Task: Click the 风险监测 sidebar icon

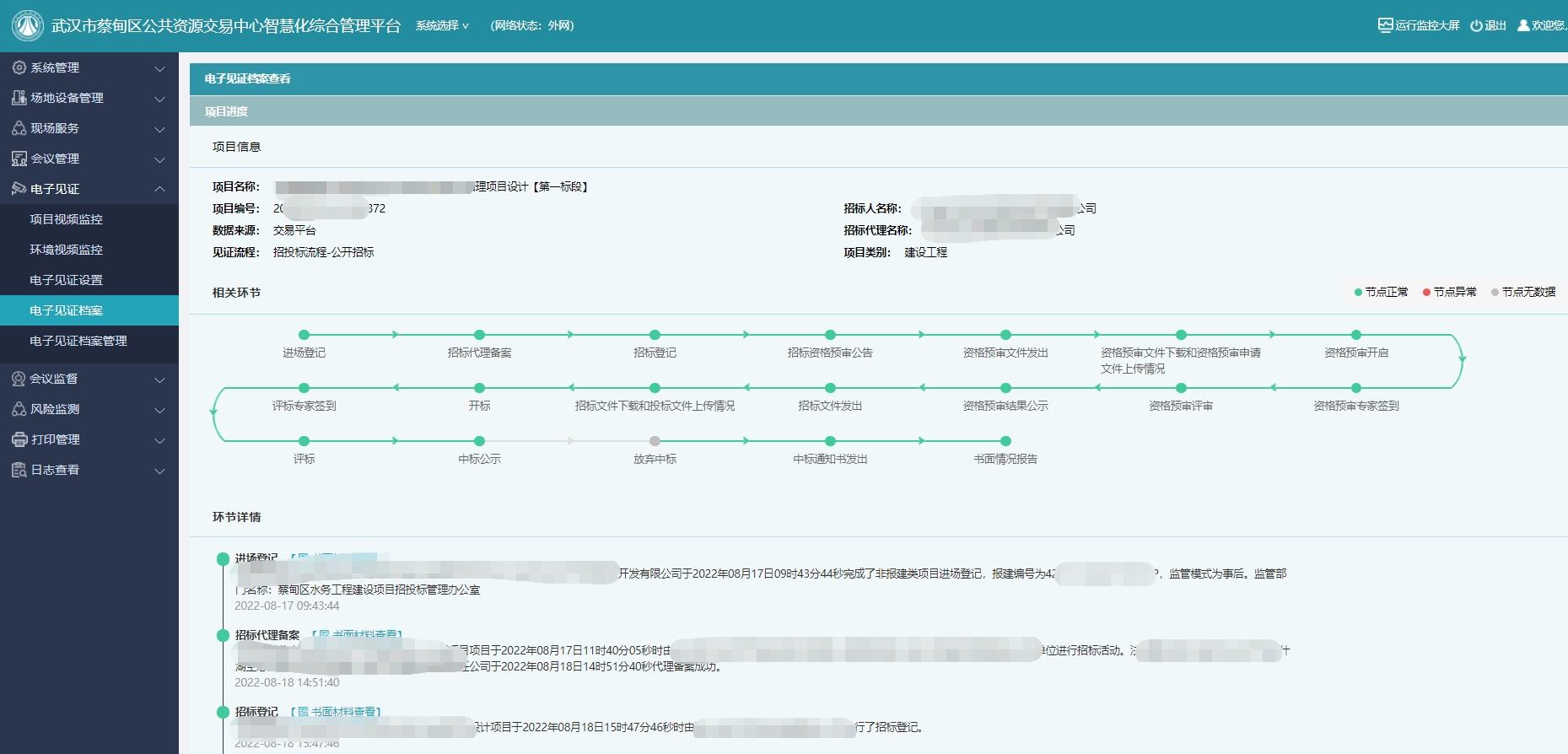Action: [x=19, y=409]
